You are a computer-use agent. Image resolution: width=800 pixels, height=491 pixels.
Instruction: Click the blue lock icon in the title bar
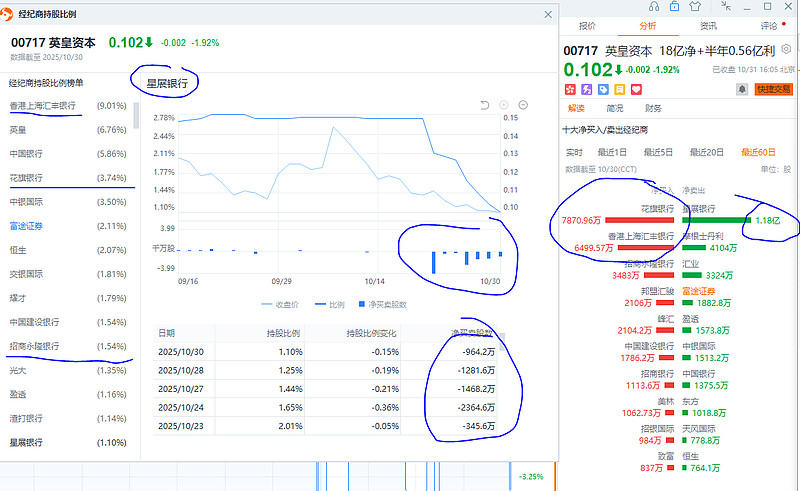[674, 6]
